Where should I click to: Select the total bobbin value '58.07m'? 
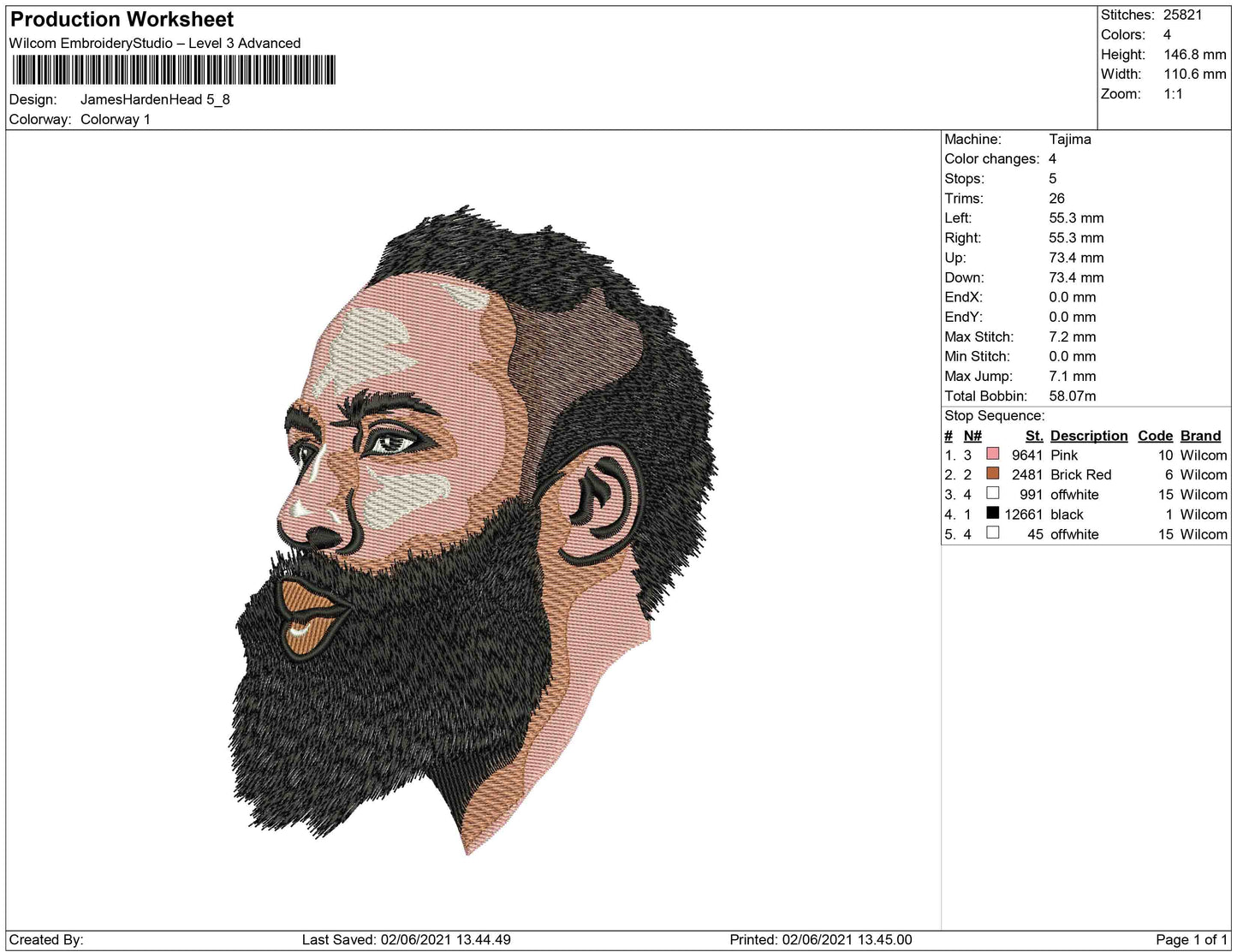point(1073,396)
